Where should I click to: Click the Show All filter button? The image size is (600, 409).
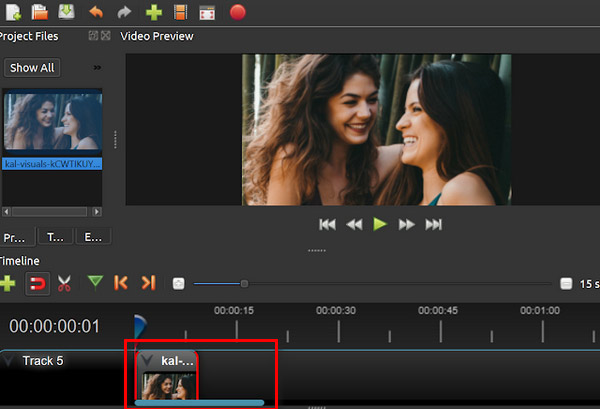(32, 68)
